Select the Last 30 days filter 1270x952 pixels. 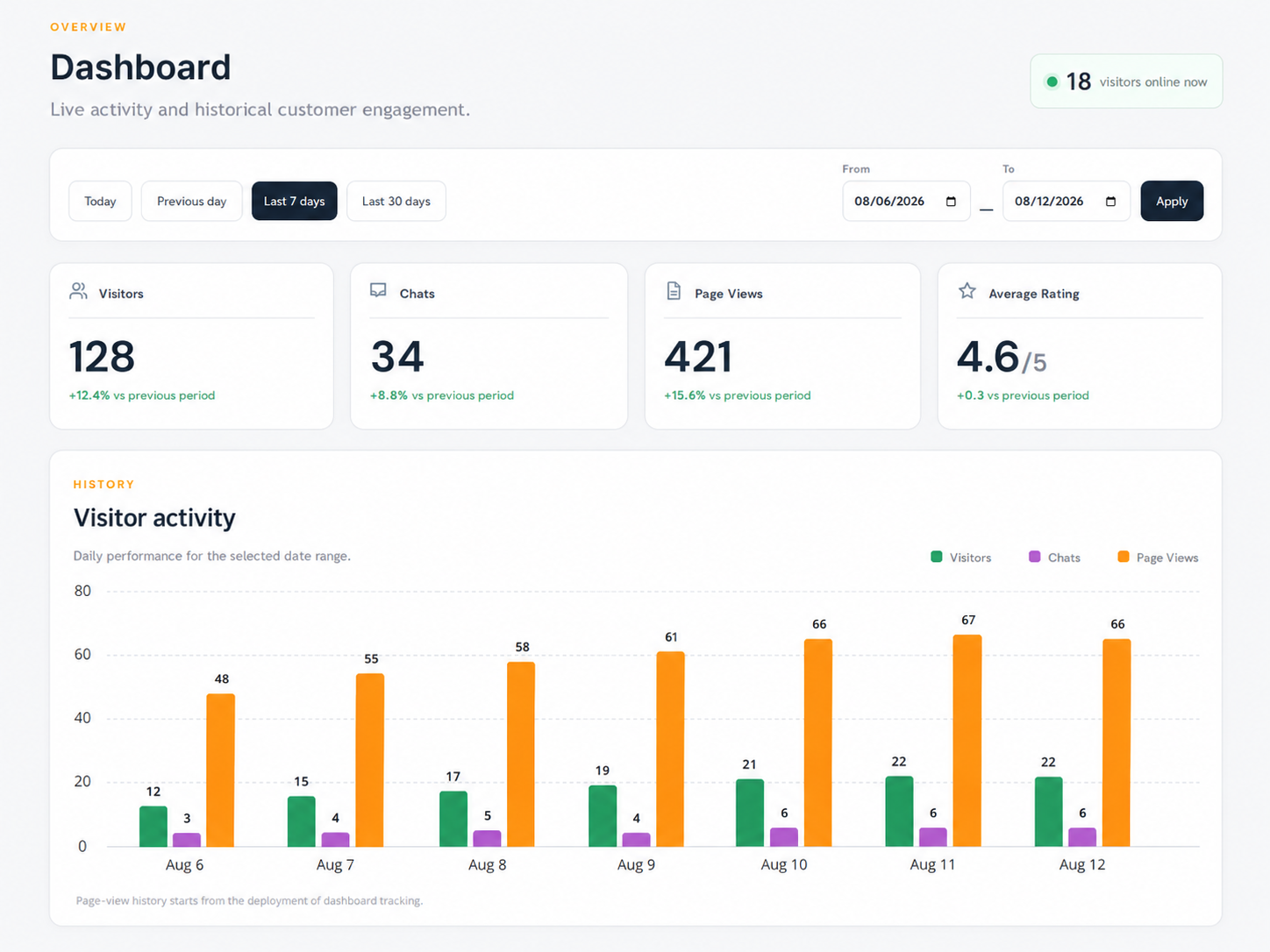(396, 201)
